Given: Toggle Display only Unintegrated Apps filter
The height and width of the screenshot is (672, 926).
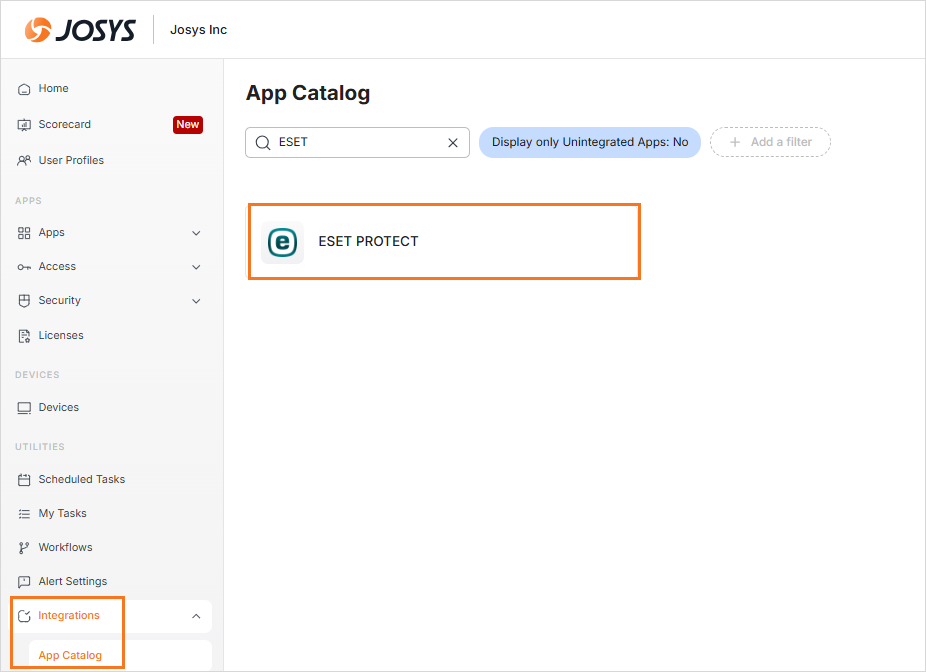Looking at the screenshot, I should (589, 142).
